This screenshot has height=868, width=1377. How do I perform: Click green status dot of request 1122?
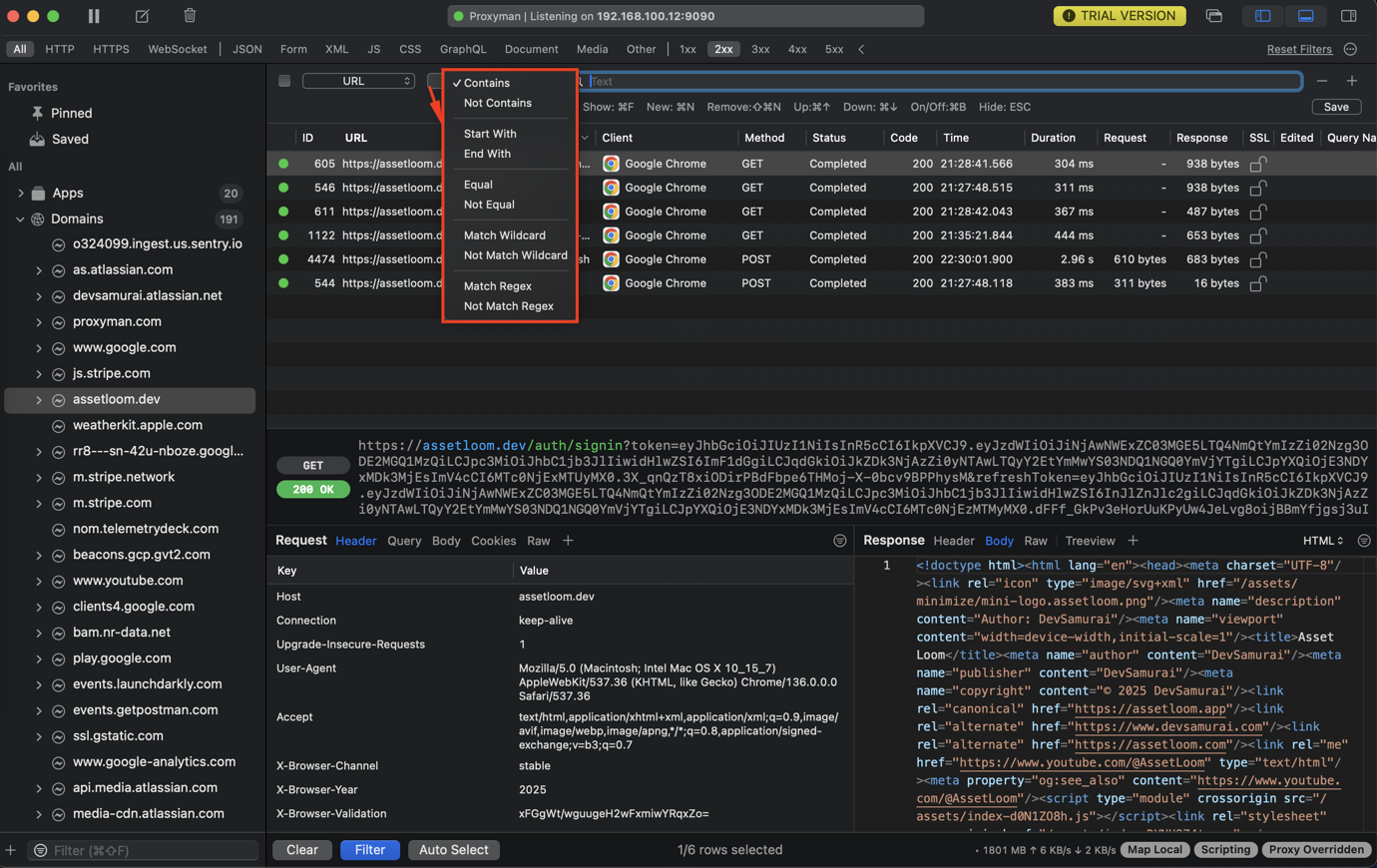(x=283, y=235)
